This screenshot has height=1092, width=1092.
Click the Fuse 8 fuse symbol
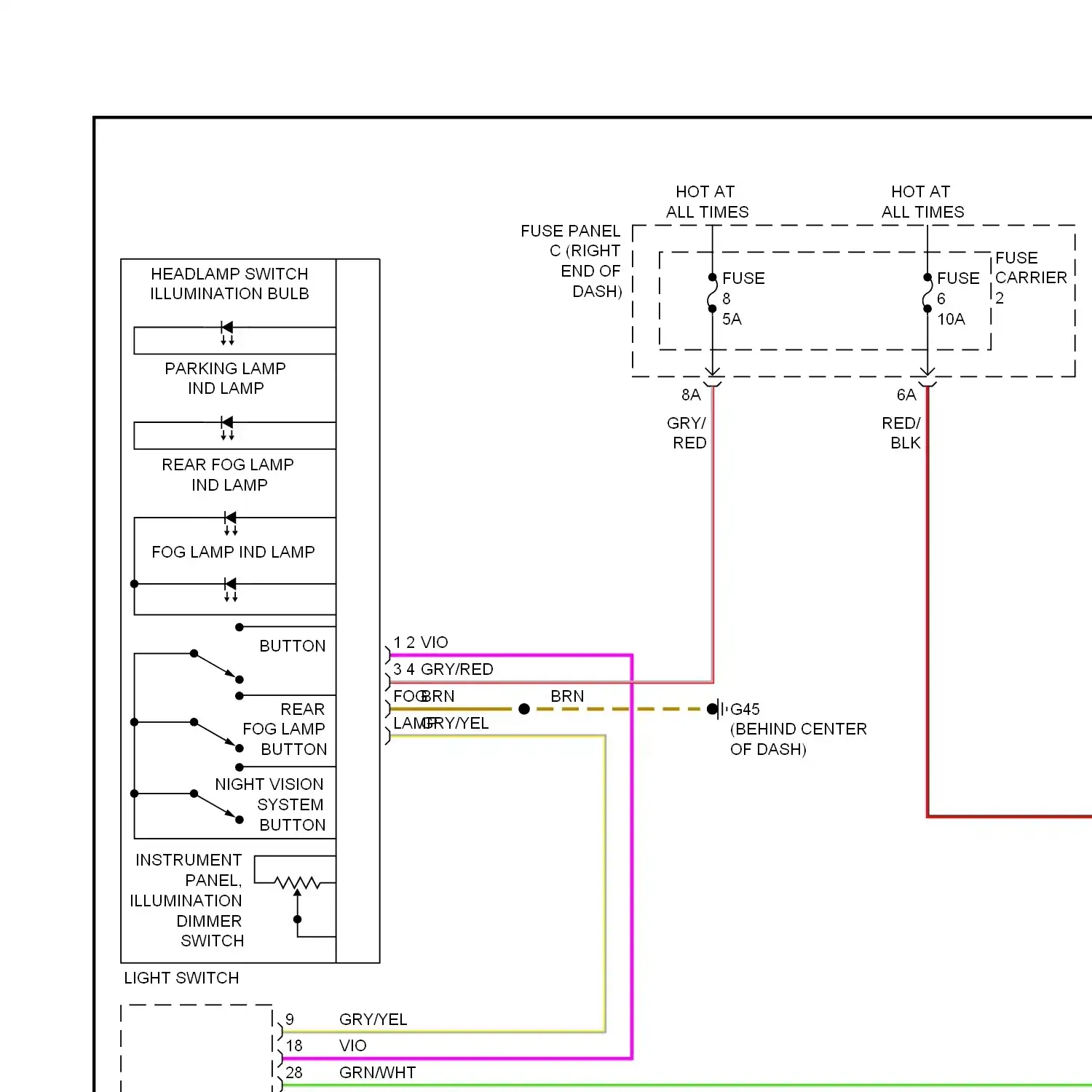pyautogui.click(x=712, y=293)
